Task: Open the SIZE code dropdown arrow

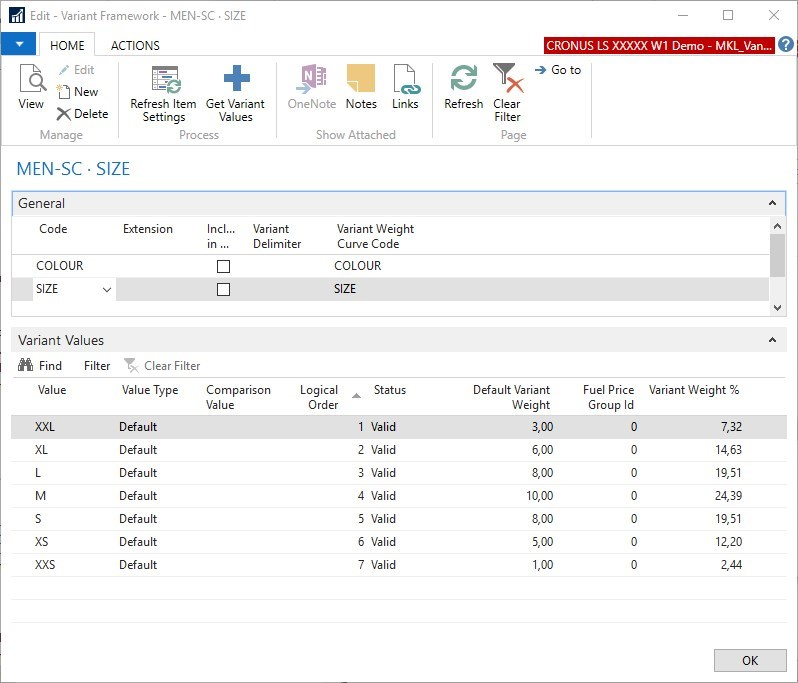Action: click(x=106, y=289)
